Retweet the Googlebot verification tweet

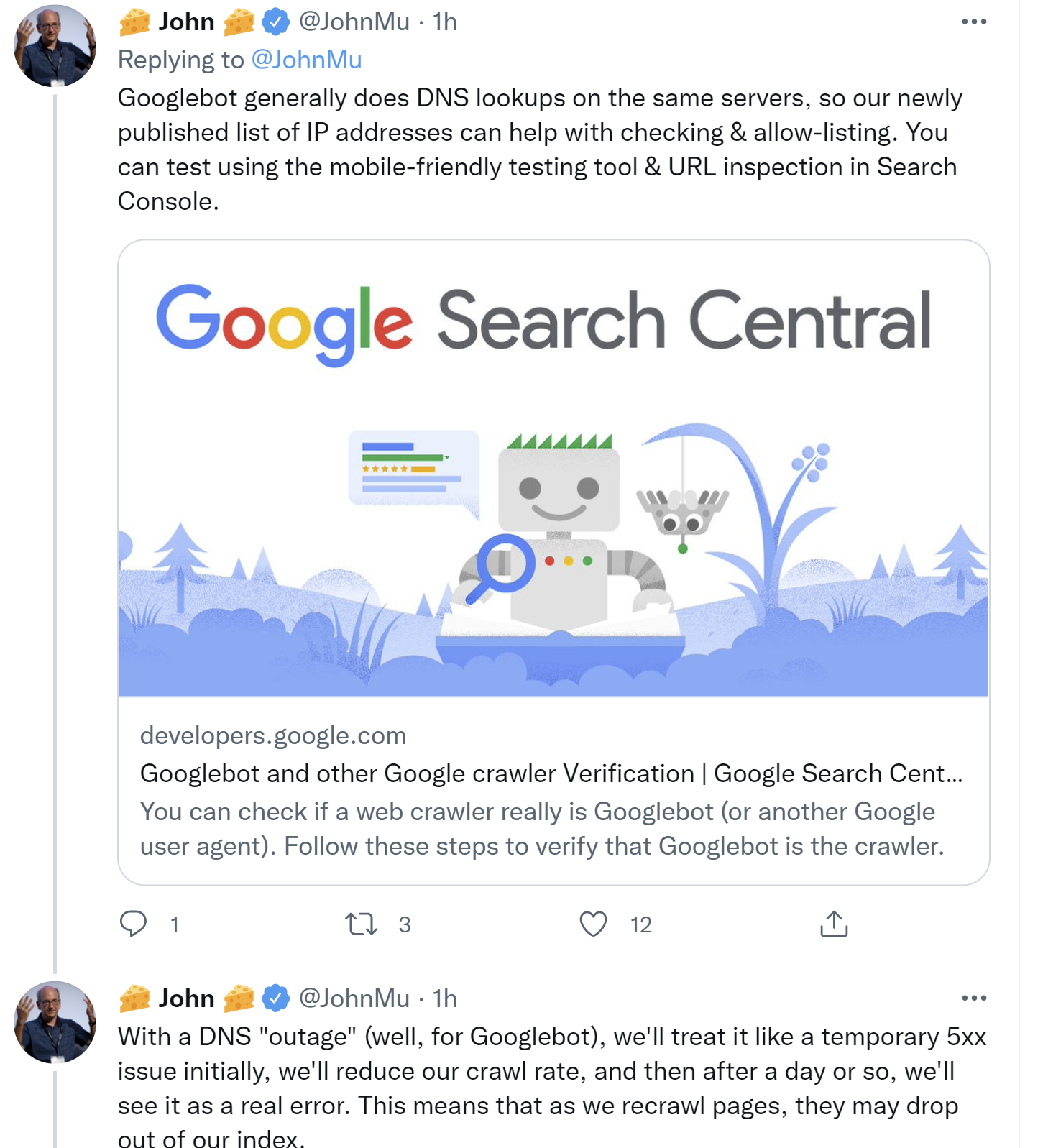click(x=362, y=924)
